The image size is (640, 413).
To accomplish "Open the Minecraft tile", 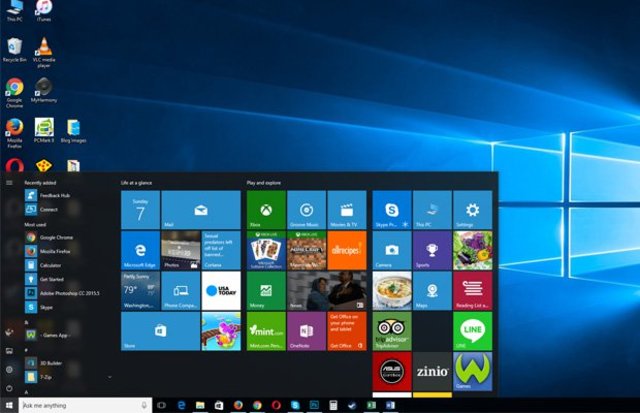I will 307,250.
